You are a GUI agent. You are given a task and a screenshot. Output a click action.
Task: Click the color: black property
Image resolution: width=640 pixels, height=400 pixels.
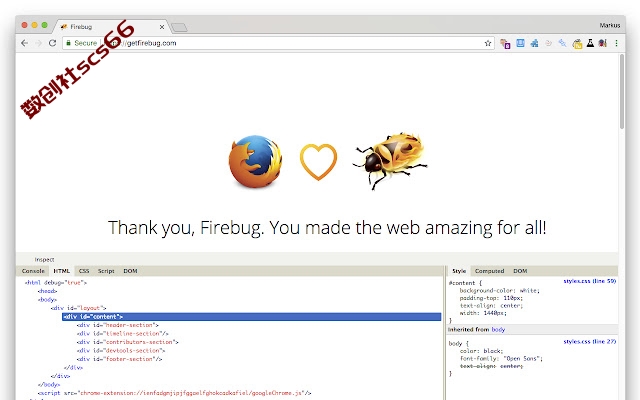click(482, 351)
